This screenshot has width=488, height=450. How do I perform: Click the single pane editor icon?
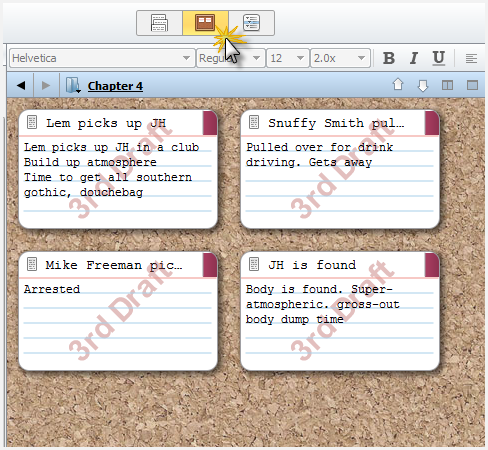click(x=472, y=85)
